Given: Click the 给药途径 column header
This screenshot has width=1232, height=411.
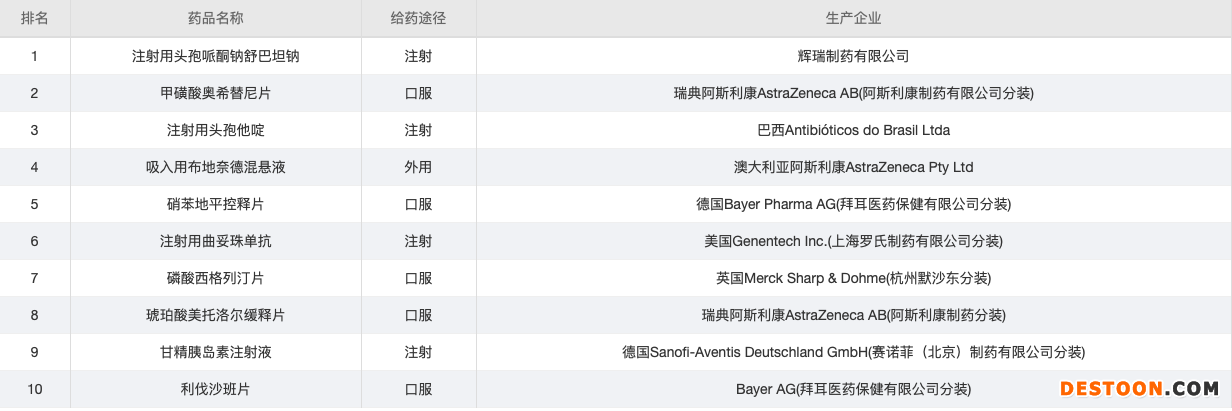Looking at the screenshot, I should click(418, 18).
